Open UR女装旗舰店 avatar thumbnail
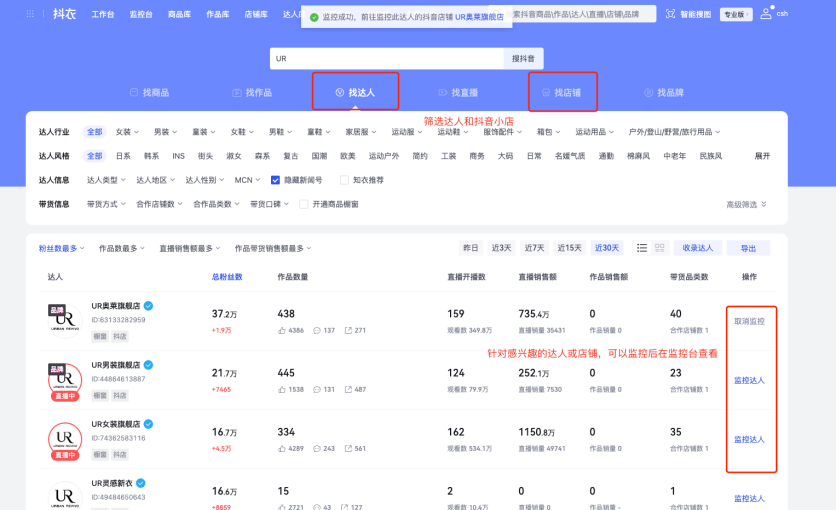The width and height of the screenshot is (836, 510). [x=65, y=440]
